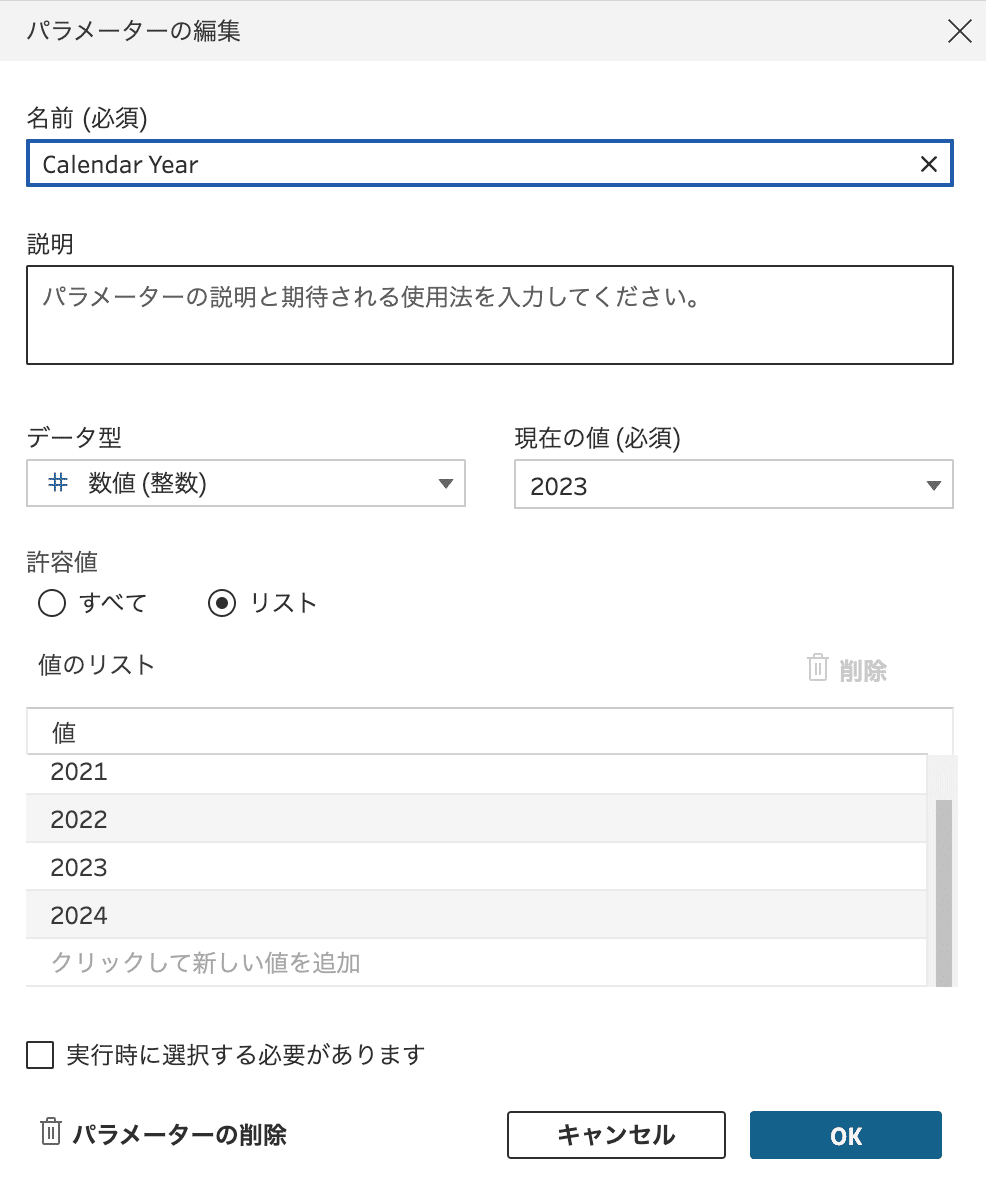986x1194 pixels.
Task: Click the value list scrollbar thumb
Action: (x=943, y=893)
